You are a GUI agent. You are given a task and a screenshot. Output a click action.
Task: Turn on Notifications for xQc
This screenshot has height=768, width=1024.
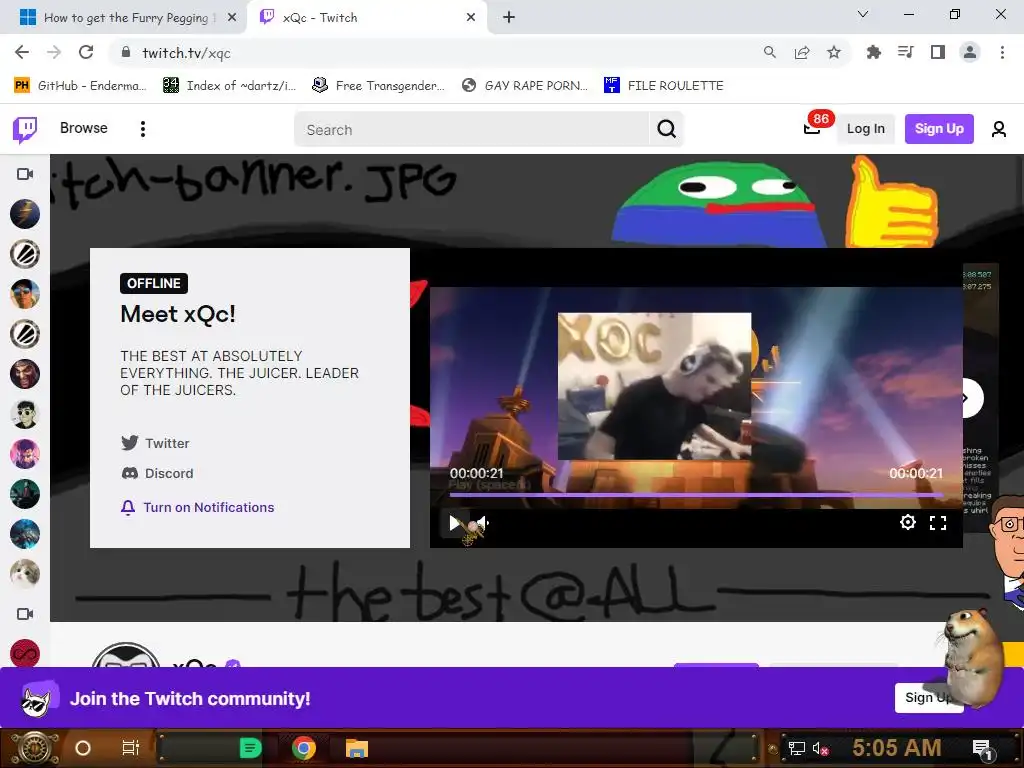pos(197,507)
